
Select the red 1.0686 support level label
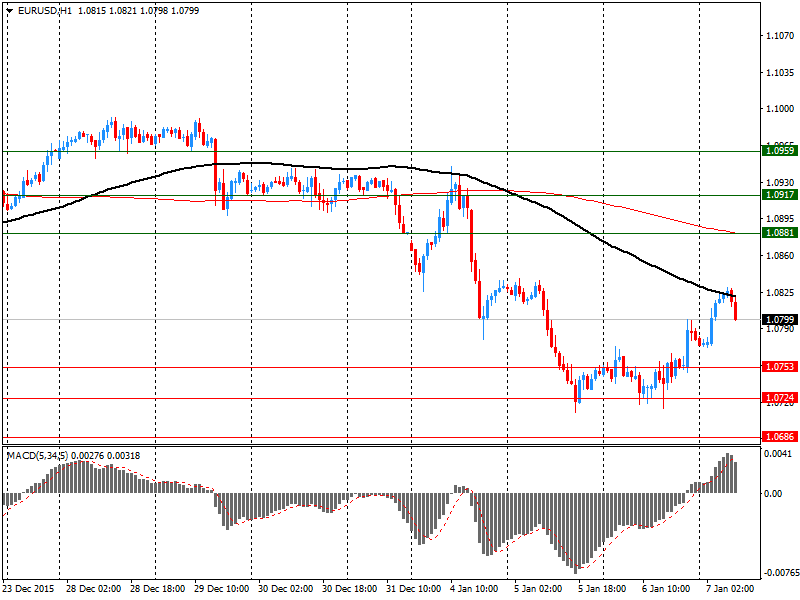coord(780,437)
